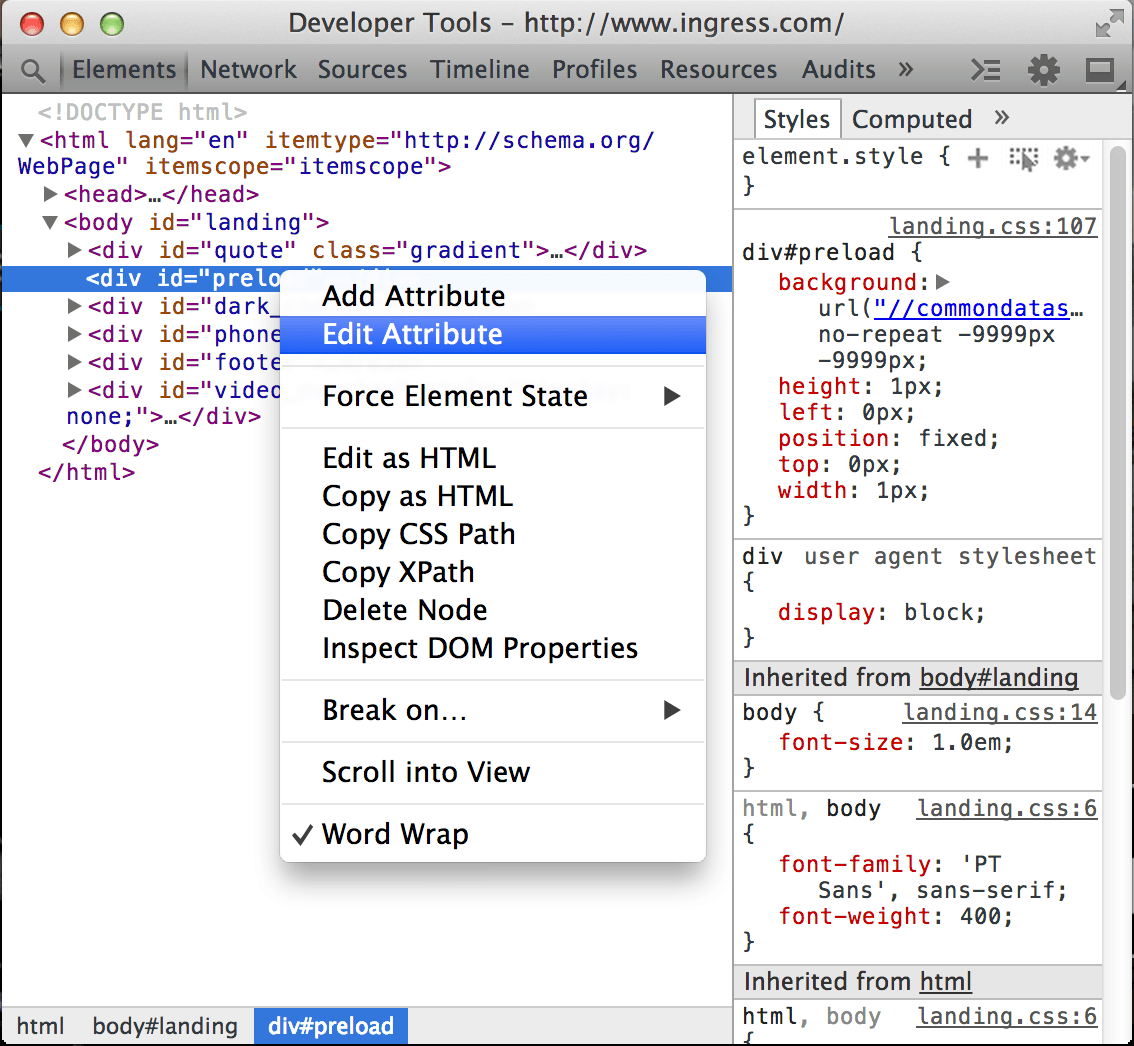Switch to the Network tab
1134x1046 pixels.
(x=248, y=69)
